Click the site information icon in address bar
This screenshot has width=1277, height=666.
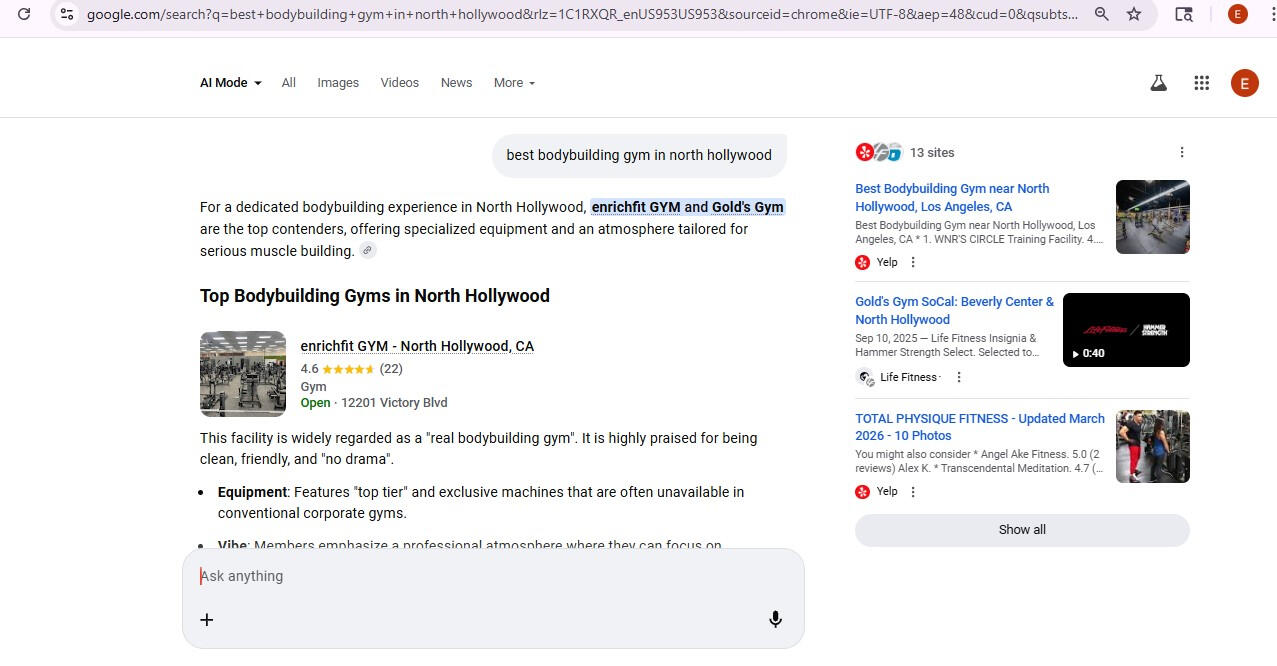click(66, 14)
